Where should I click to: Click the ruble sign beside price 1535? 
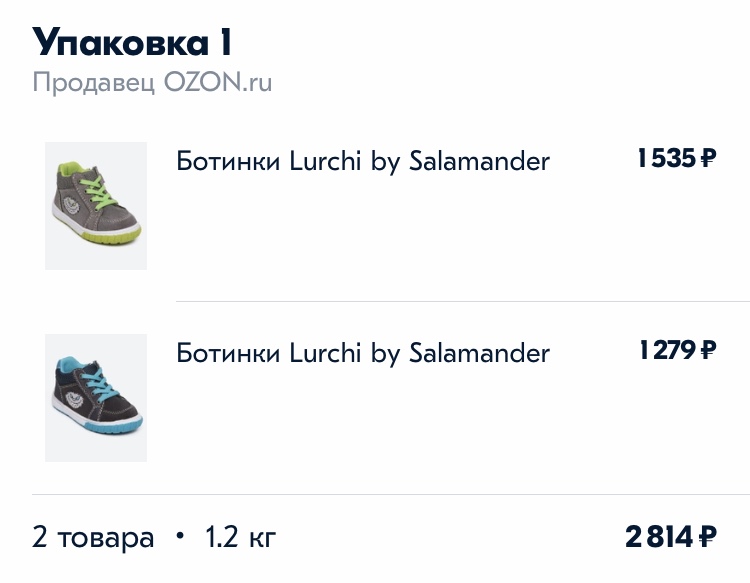click(x=708, y=158)
